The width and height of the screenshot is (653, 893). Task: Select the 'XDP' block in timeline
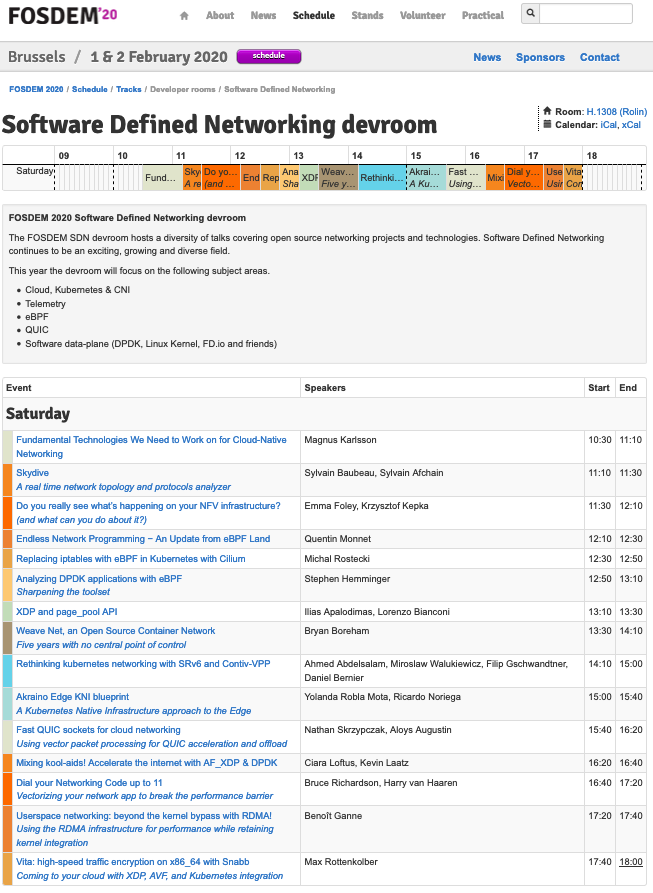(x=309, y=178)
